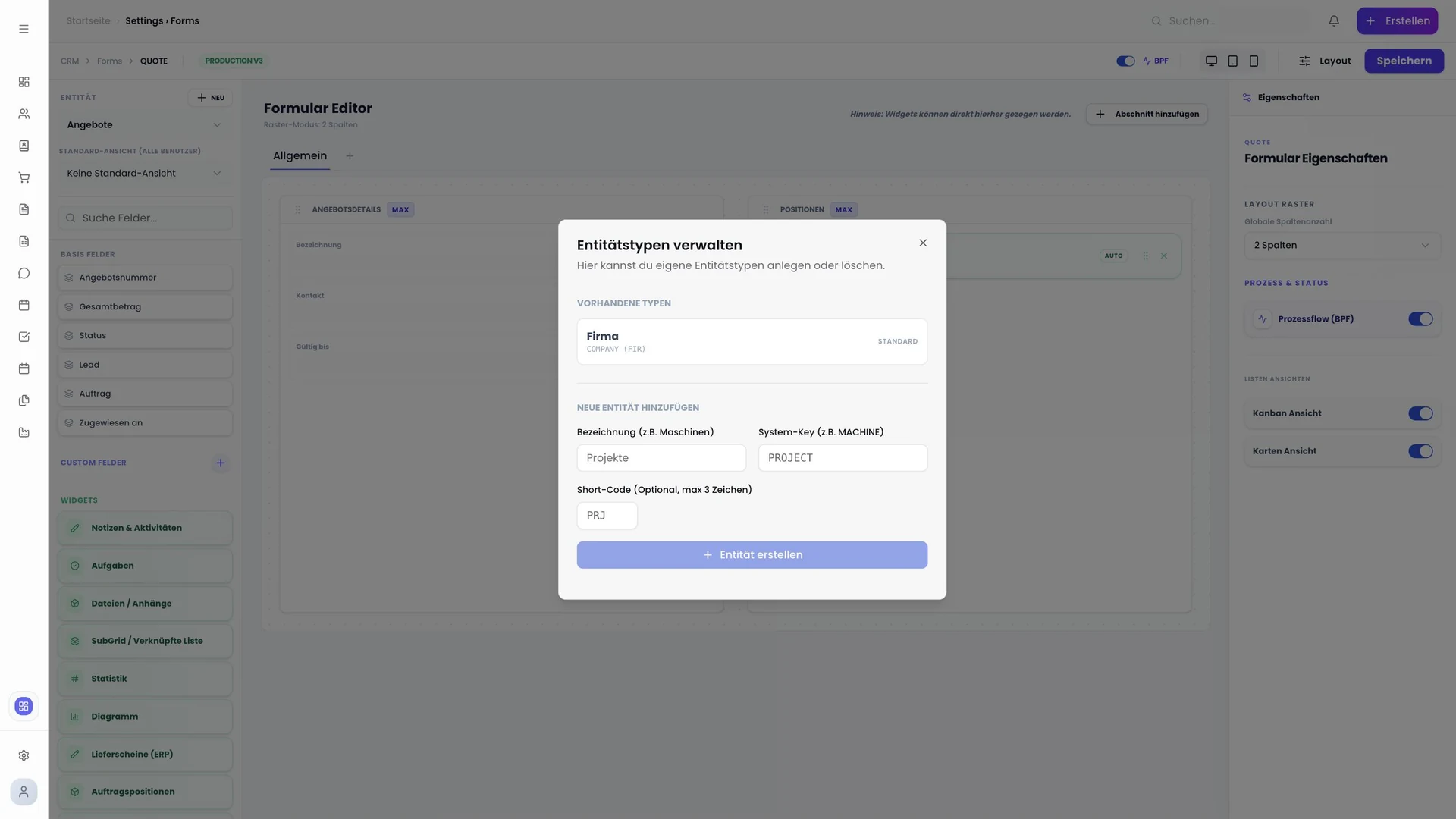Select the Allgemein tab
1456x819 pixels.
[x=300, y=156]
